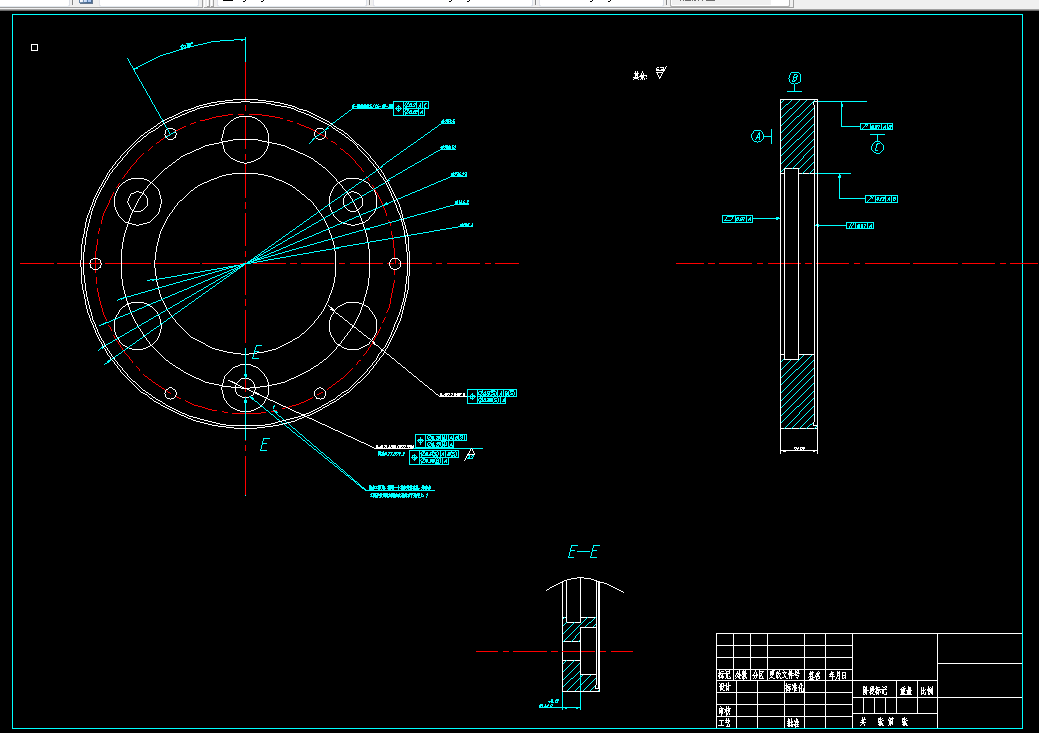Pick small hole on left horizontal centerline
Viewport: 1039px width, 733px height.
pyautogui.click(x=95, y=264)
